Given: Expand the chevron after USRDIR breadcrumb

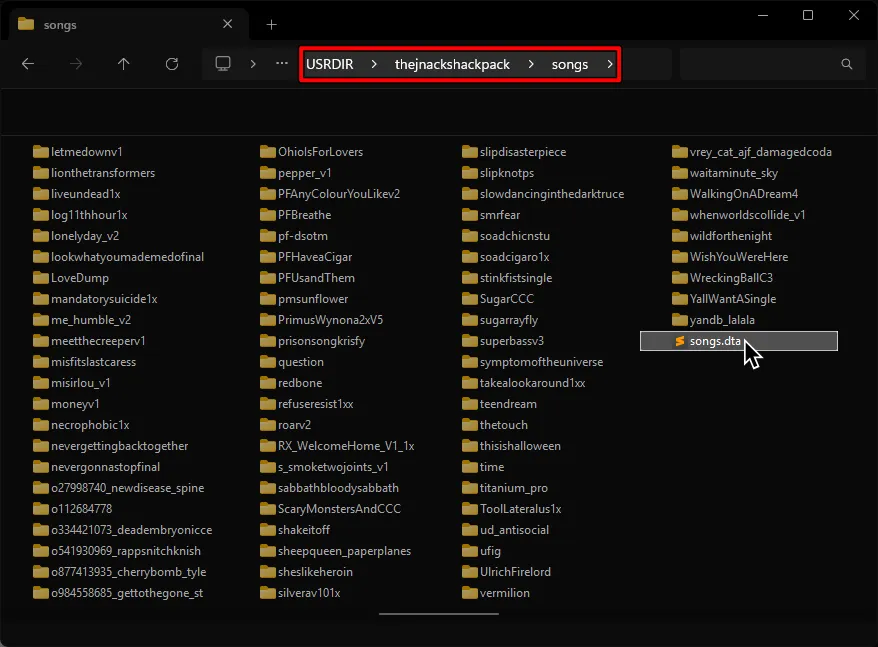Looking at the screenshot, I should 374,64.
